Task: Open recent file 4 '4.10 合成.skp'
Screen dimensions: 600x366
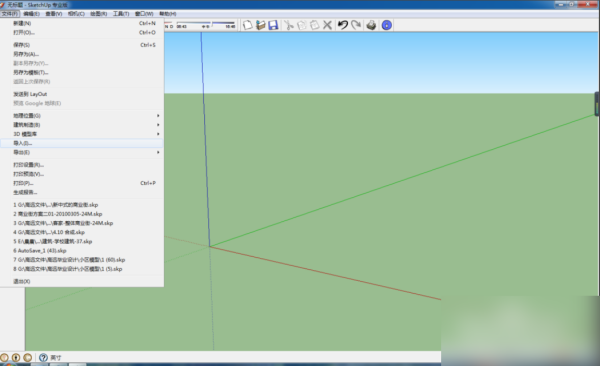Action: [82, 232]
